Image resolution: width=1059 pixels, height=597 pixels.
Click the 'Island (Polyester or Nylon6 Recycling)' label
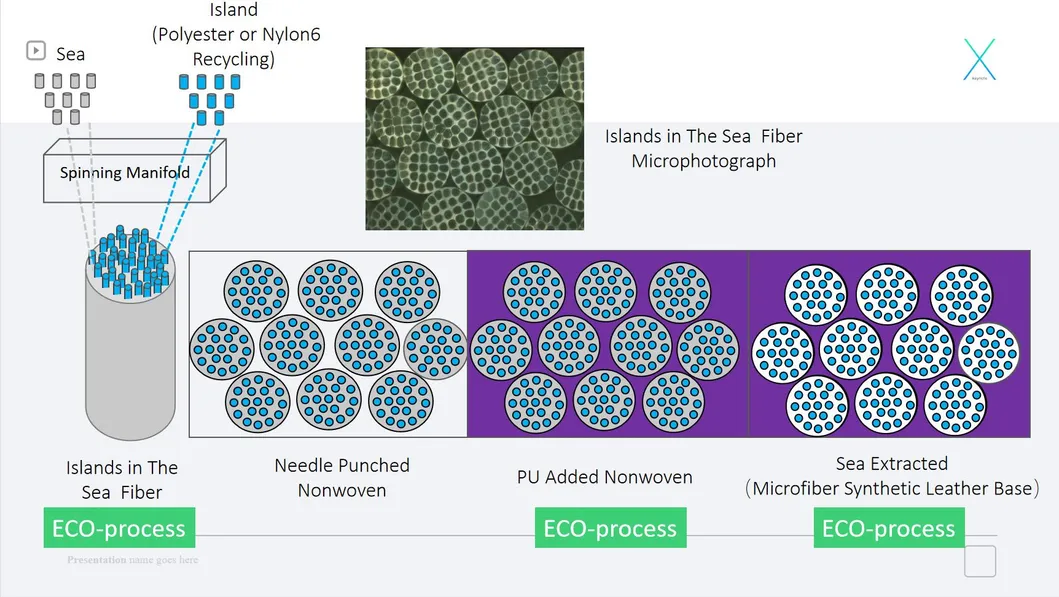point(236,35)
